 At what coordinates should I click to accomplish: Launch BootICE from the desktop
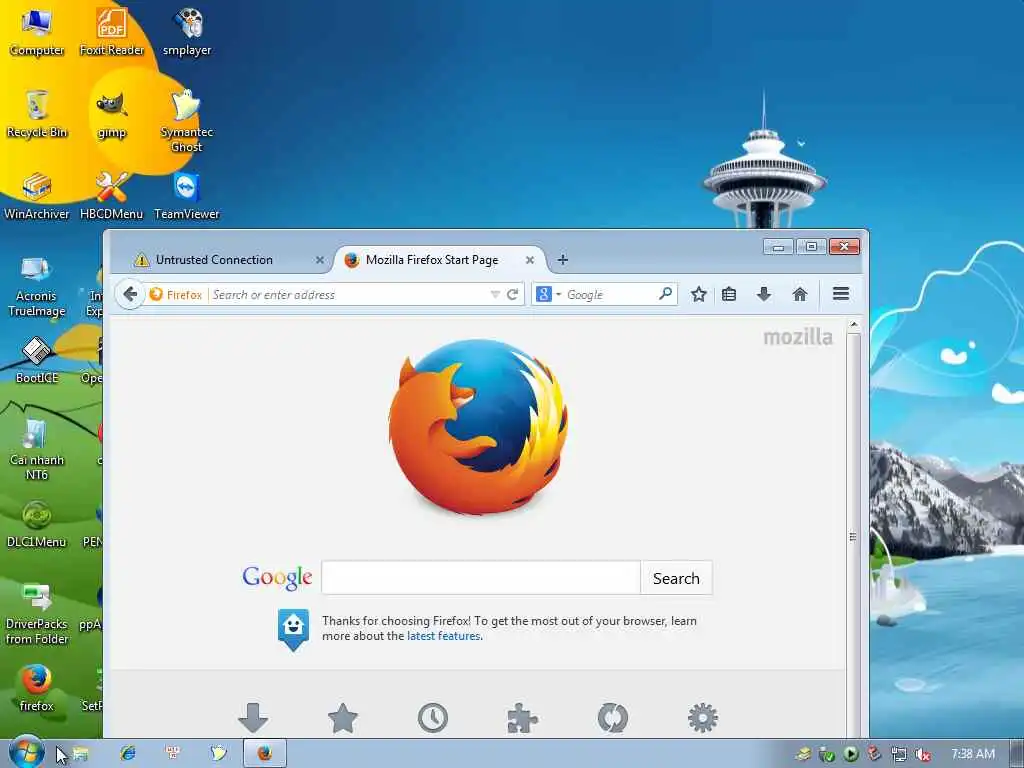point(37,360)
